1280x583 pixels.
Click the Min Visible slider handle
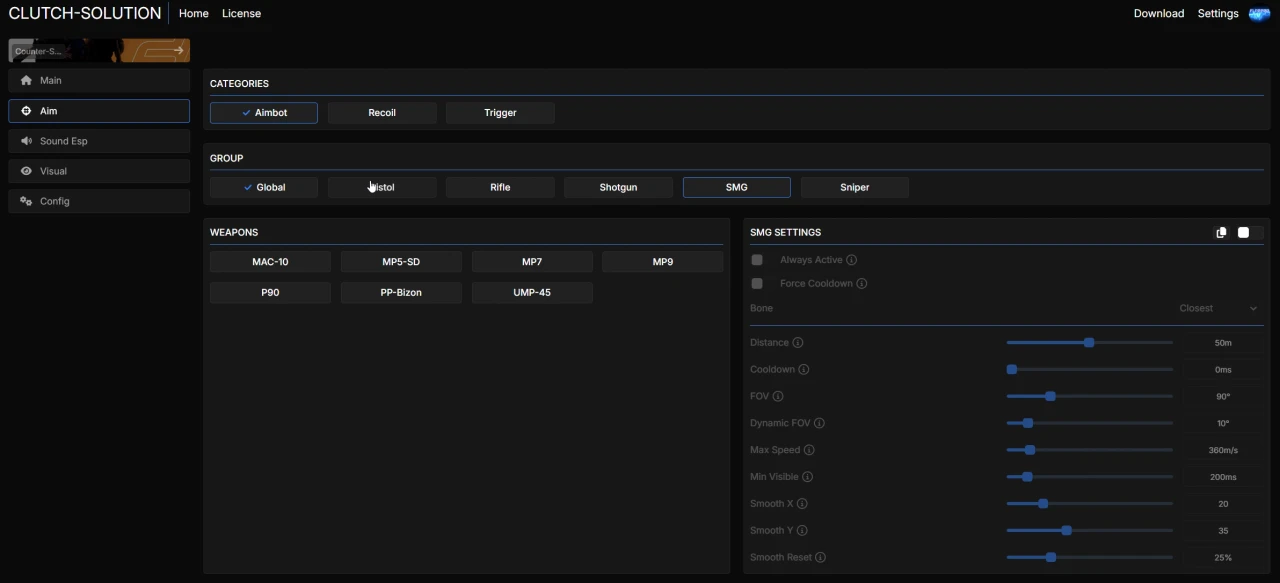[1027, 477]
